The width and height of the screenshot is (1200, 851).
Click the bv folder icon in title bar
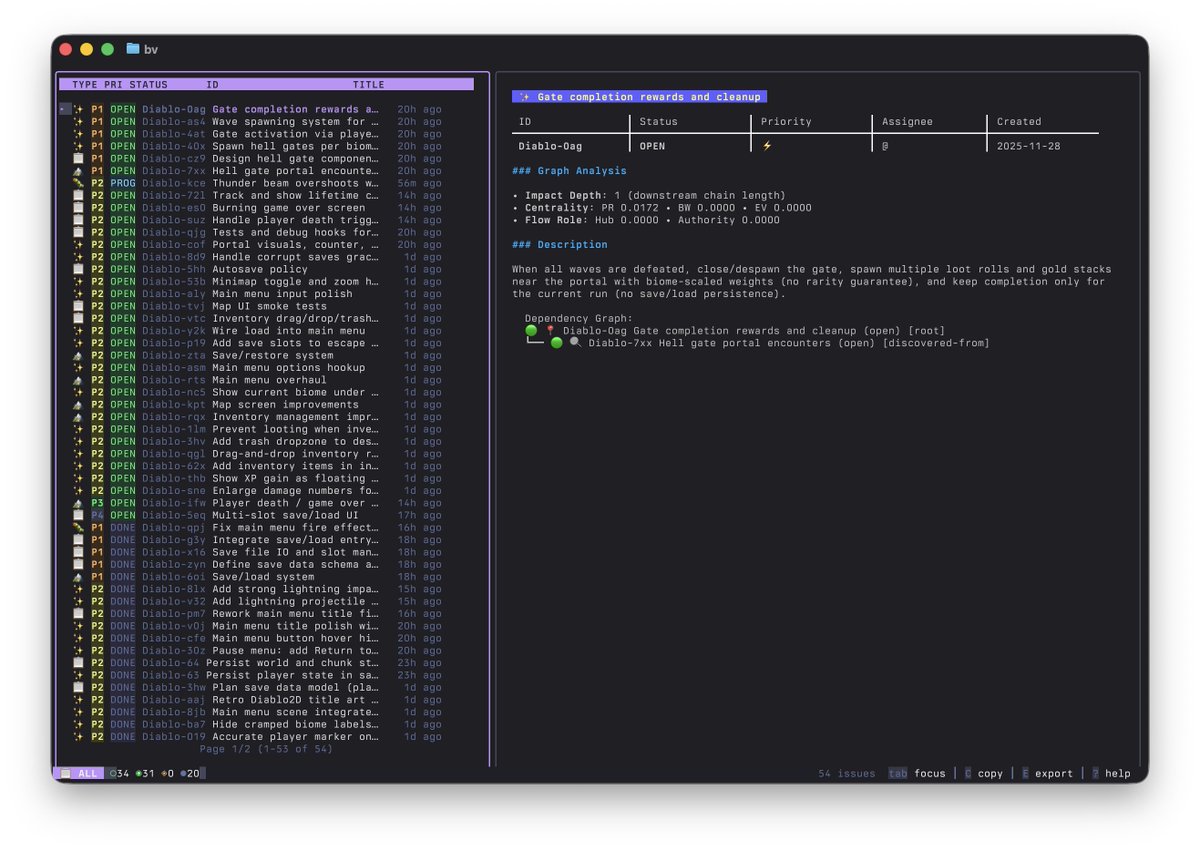pos(133,49)
